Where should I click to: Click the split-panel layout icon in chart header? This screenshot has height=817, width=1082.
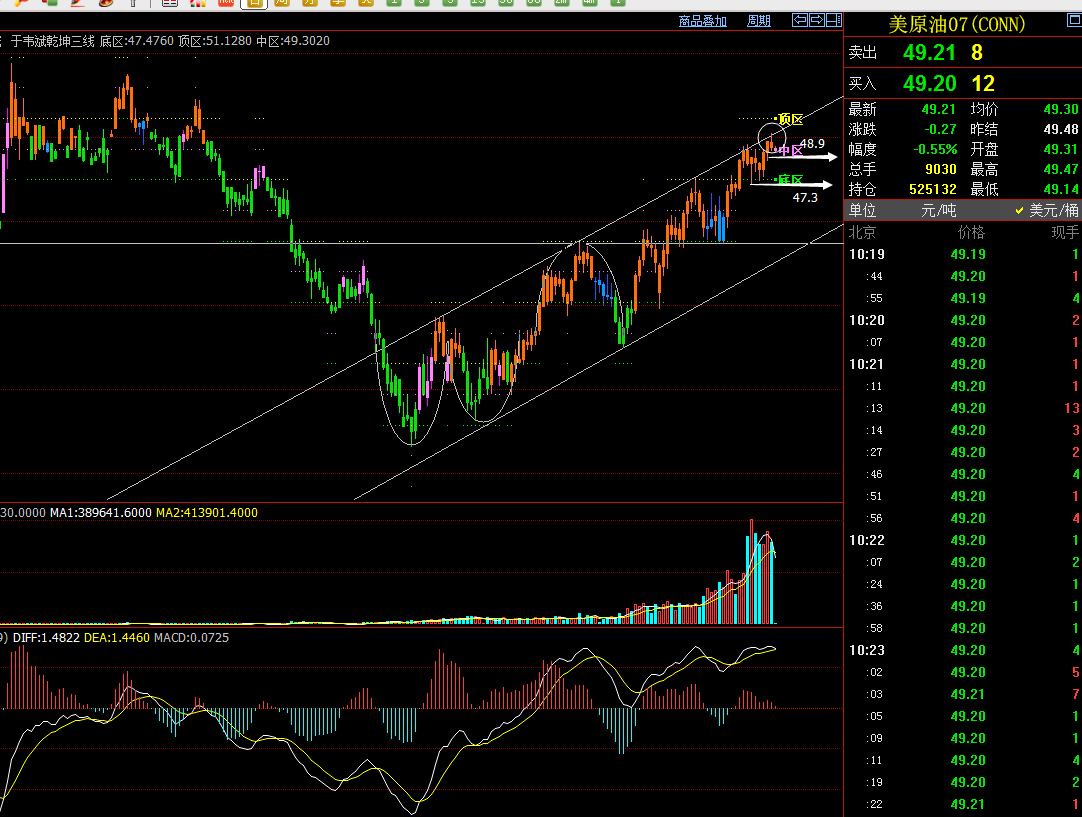tap(833, 20)
